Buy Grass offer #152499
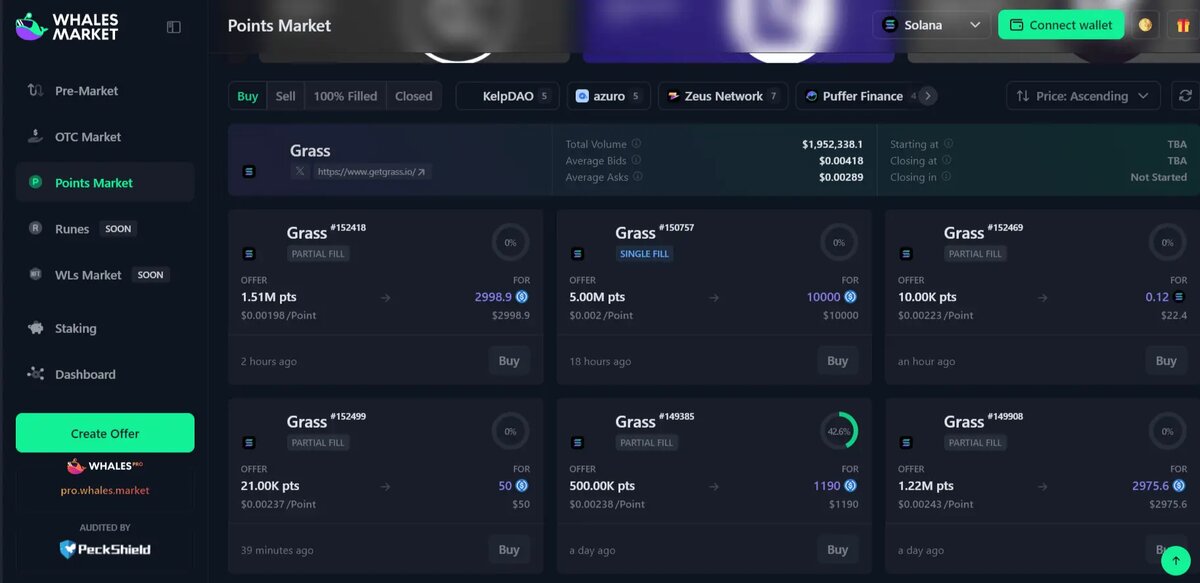Viewport: 1200px width, 583px height. click(x=509, y=549)
